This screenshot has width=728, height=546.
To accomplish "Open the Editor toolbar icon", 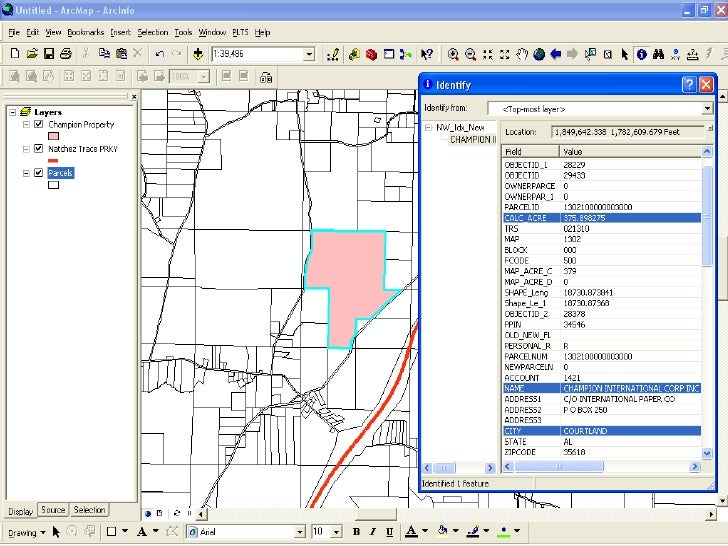I will pos(332,55).
